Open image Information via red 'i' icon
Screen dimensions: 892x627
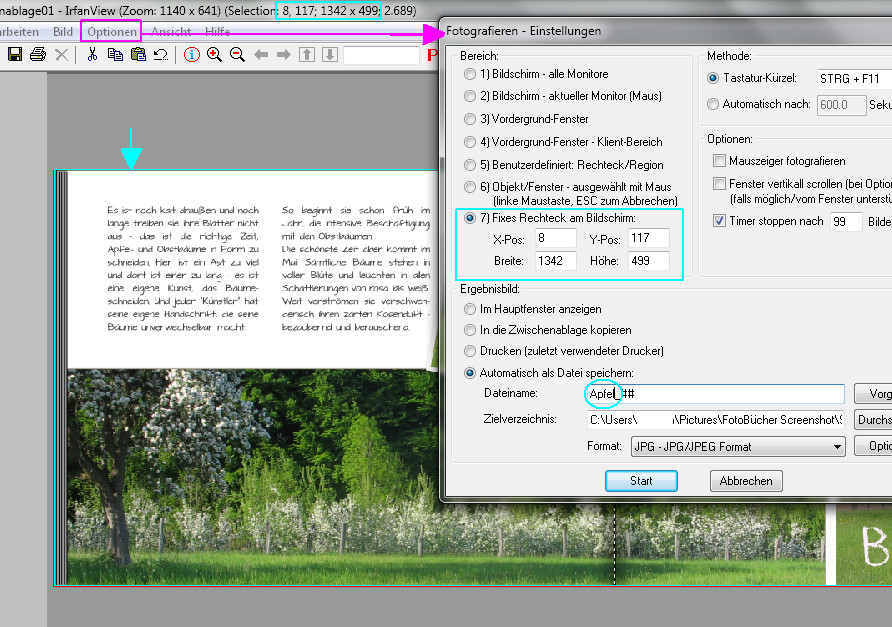[x=192, y=55]
